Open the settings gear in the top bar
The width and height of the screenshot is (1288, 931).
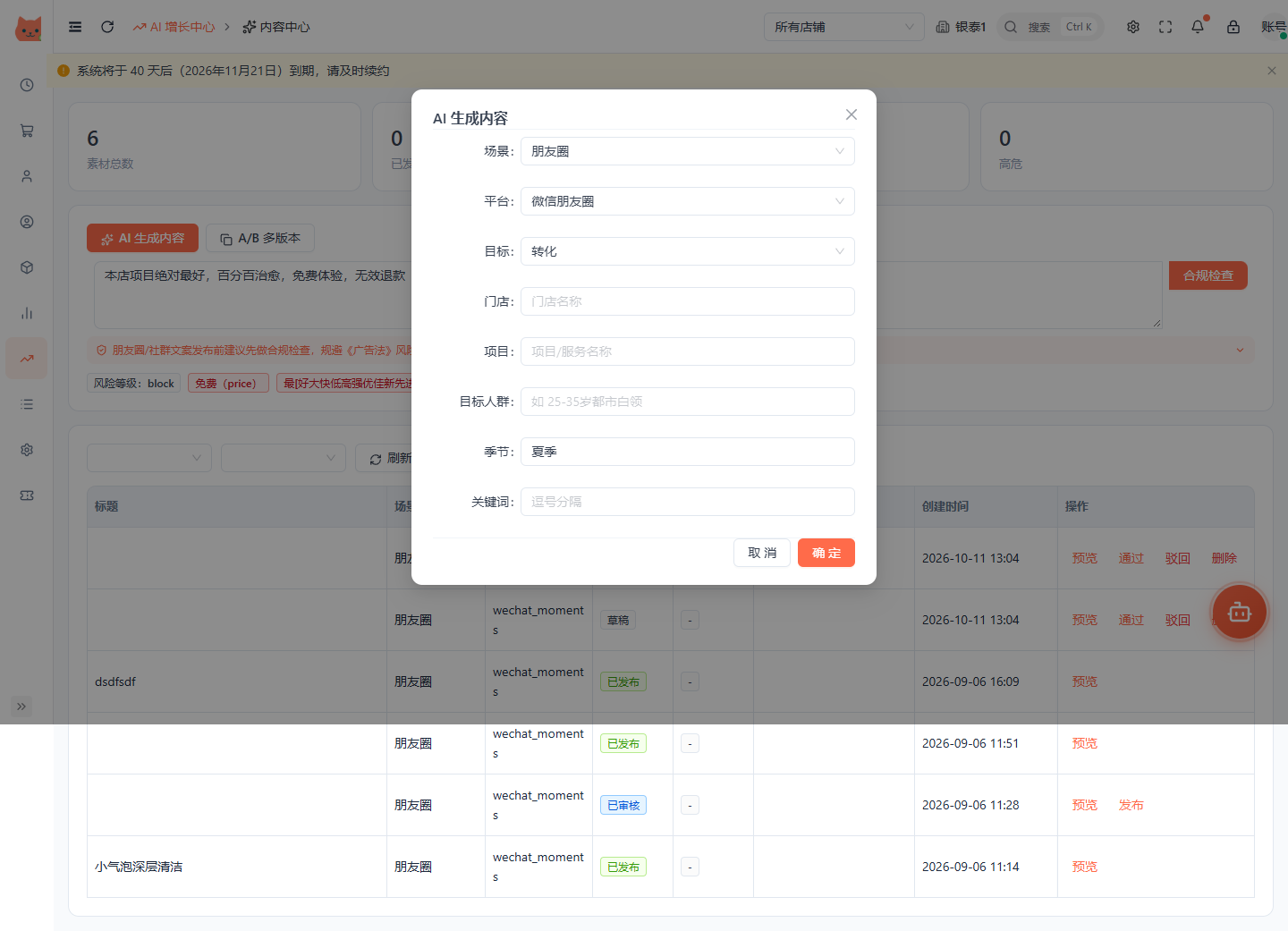point(1133,27)
